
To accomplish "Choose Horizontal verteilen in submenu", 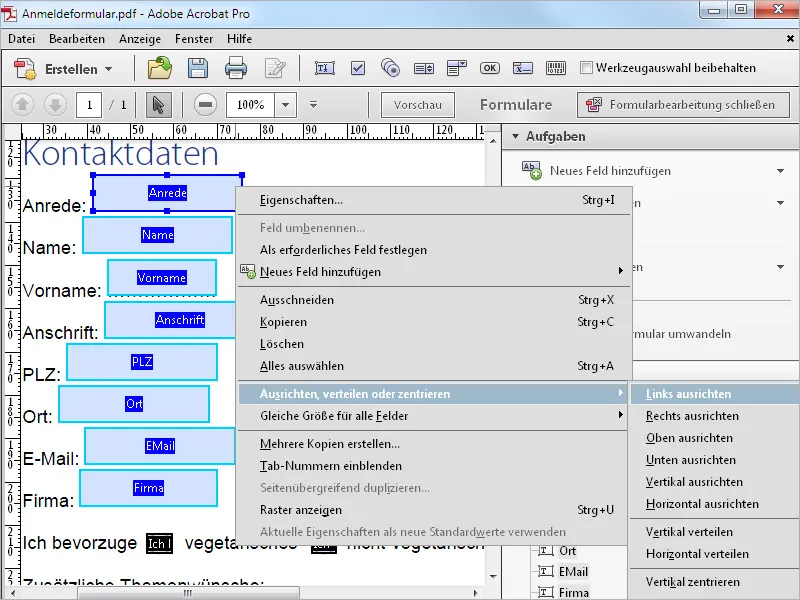I will pyautogui.click(x=715, y=554).
